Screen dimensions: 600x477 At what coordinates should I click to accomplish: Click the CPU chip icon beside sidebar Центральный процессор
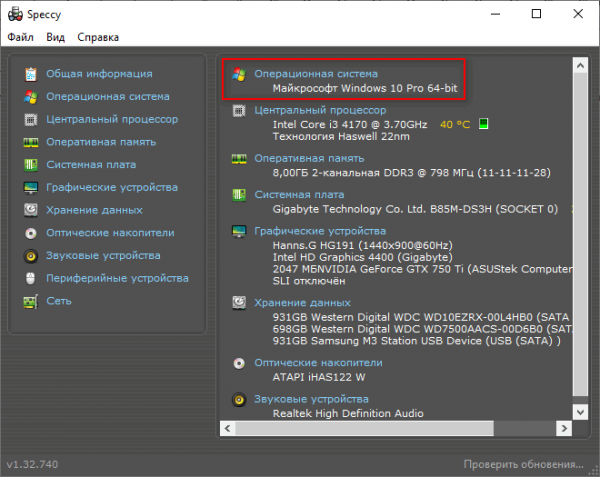[x=31, y=119]
